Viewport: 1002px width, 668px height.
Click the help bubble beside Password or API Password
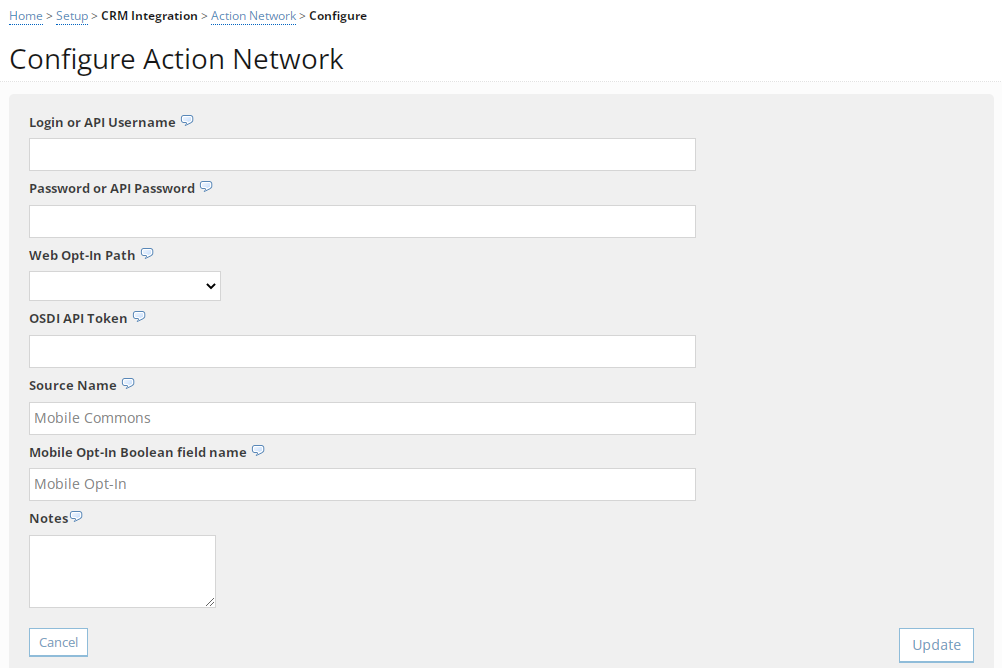206,186
